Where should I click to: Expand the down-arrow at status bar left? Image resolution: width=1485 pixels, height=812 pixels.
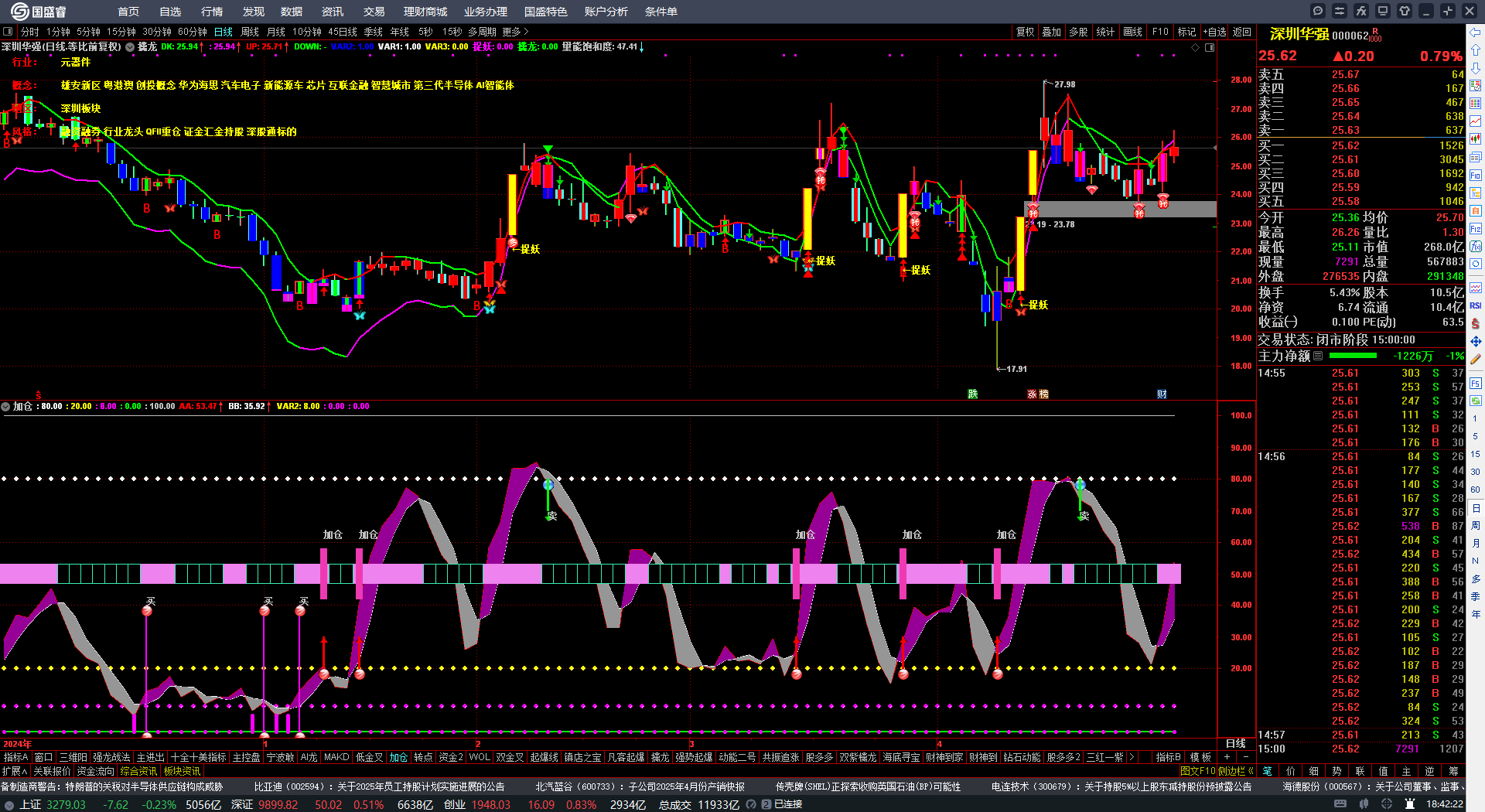(x=9, y=804)
